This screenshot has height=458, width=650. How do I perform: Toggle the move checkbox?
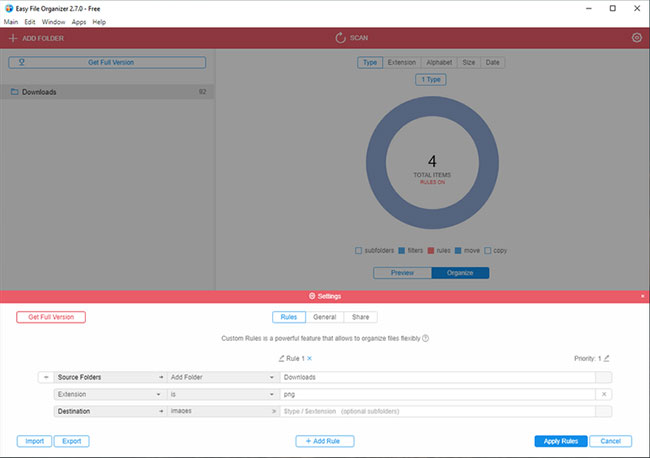458,250
